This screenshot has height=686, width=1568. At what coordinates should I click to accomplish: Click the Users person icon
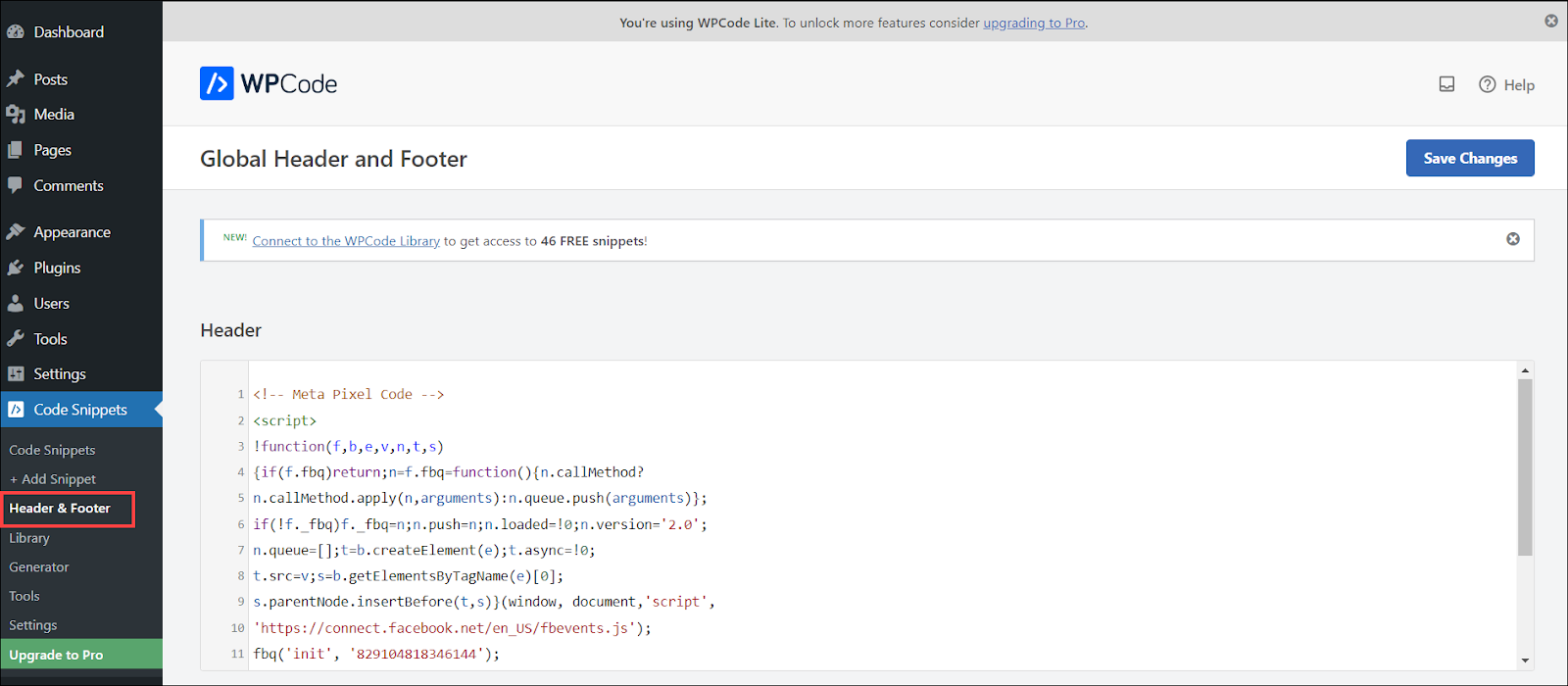pyautogui.click(x=16, y=304)
